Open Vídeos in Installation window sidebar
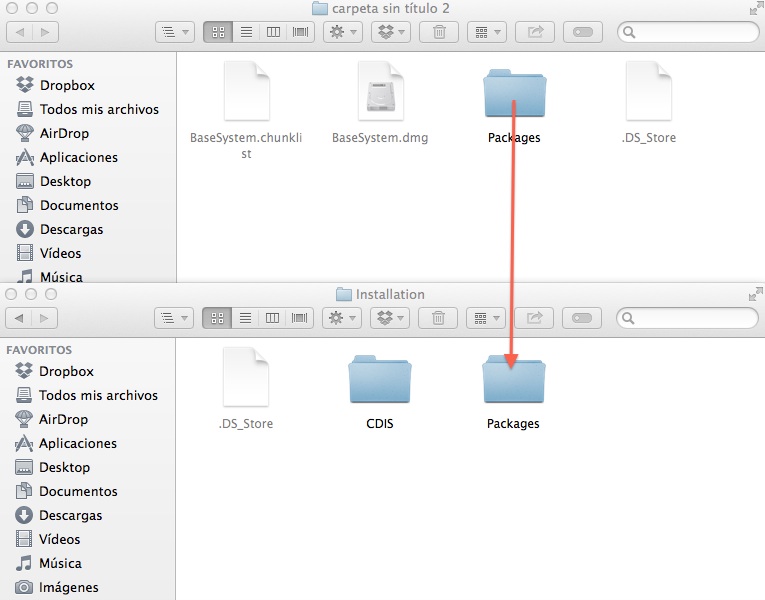Screen dimensions: 765x600 (x=47, y=539)
